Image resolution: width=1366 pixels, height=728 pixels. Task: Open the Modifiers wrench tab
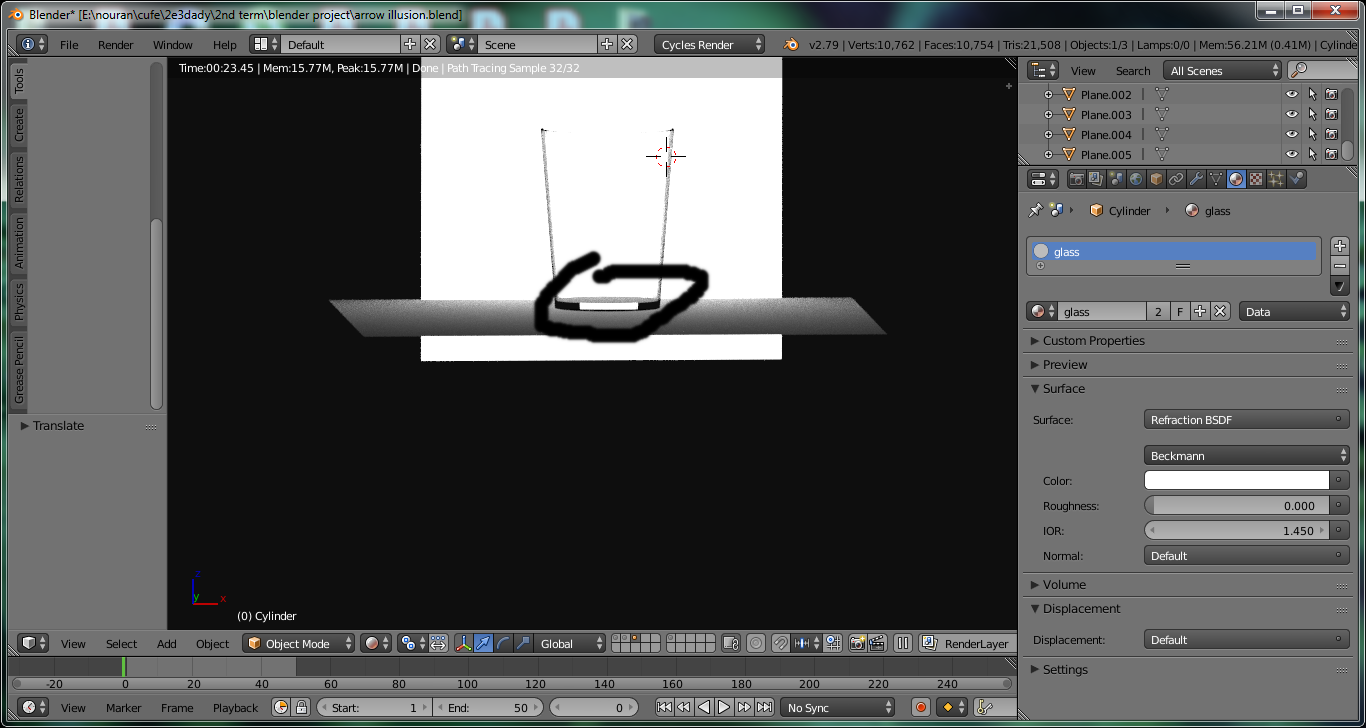pos(1196,179)
